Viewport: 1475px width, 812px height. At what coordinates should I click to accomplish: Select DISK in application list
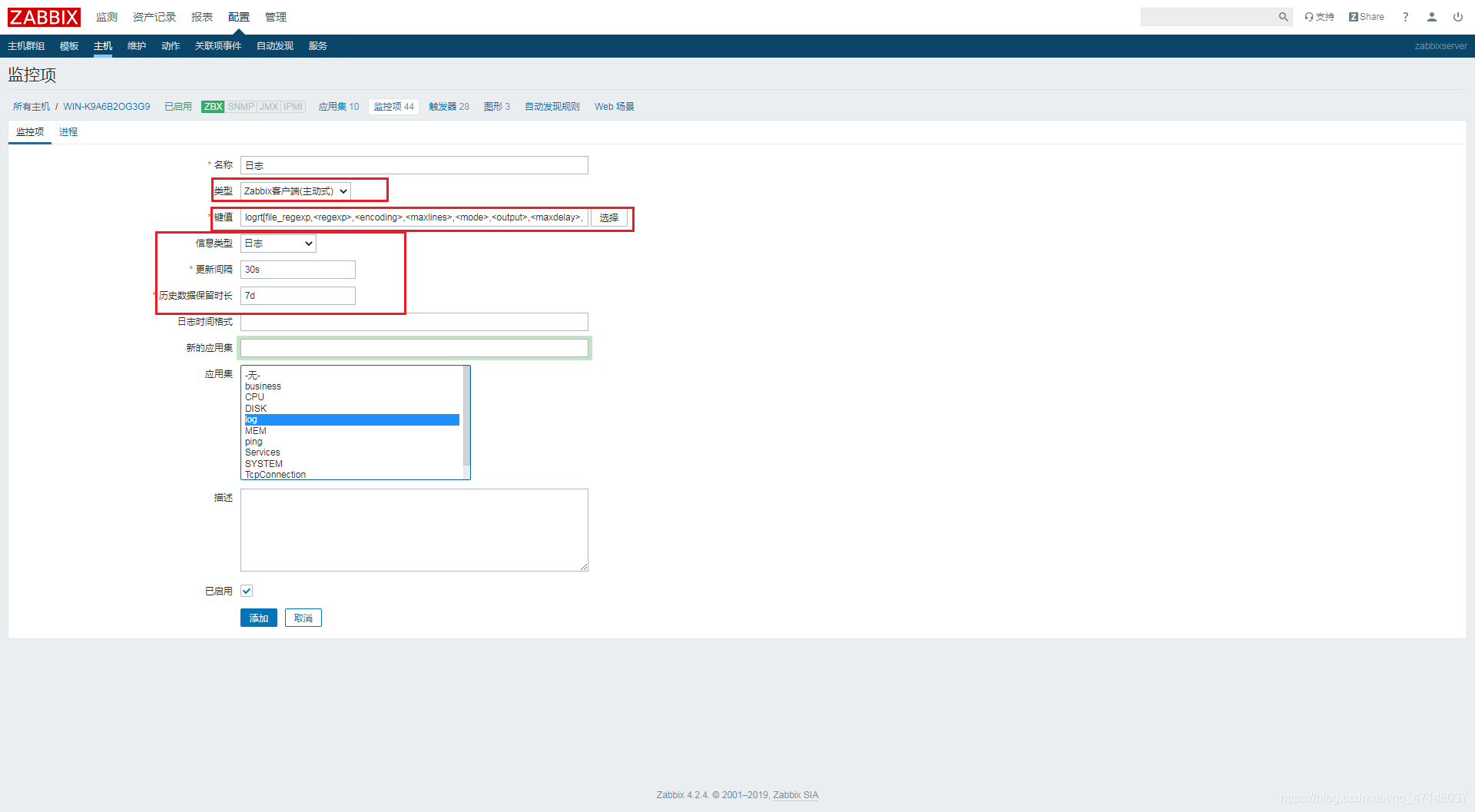(352, 409)
